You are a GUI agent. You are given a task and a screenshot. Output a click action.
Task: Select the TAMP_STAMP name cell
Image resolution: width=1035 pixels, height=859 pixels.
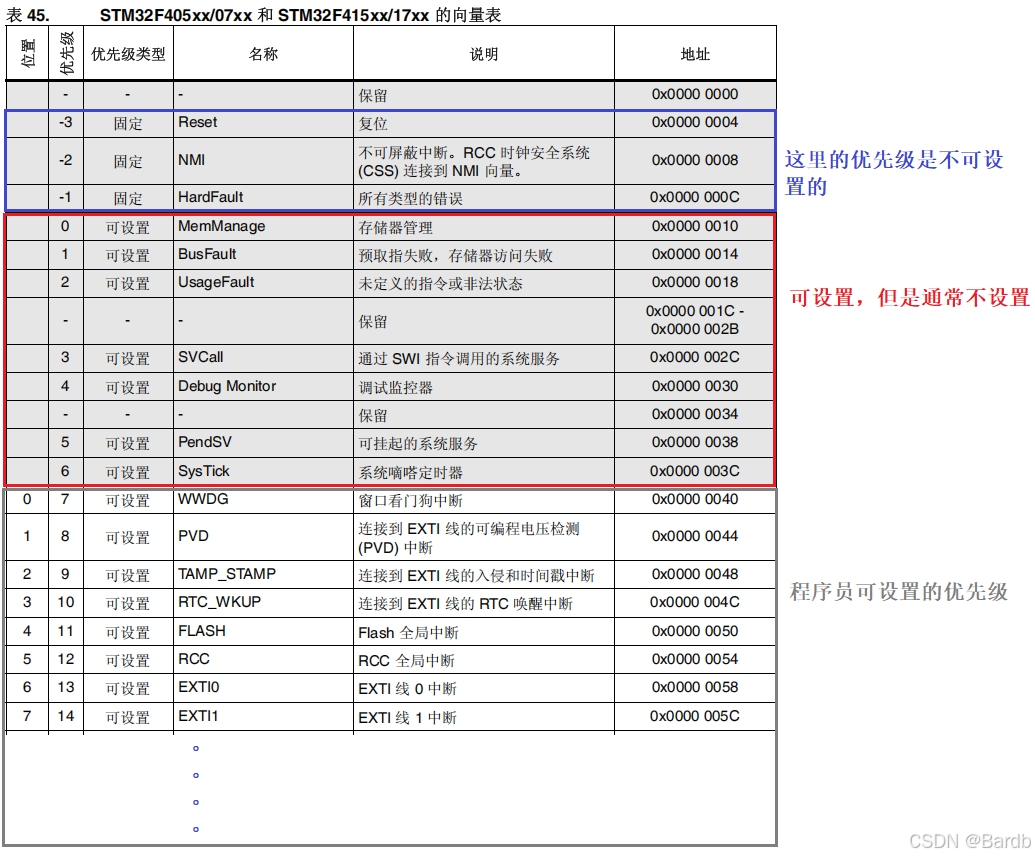click(263, 574)
